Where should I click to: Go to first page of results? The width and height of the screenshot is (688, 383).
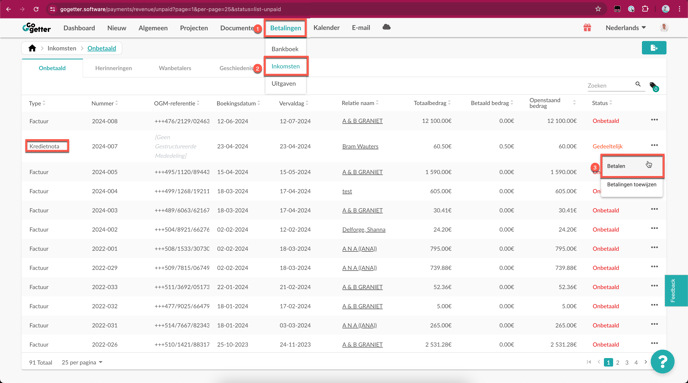(589, 362)
